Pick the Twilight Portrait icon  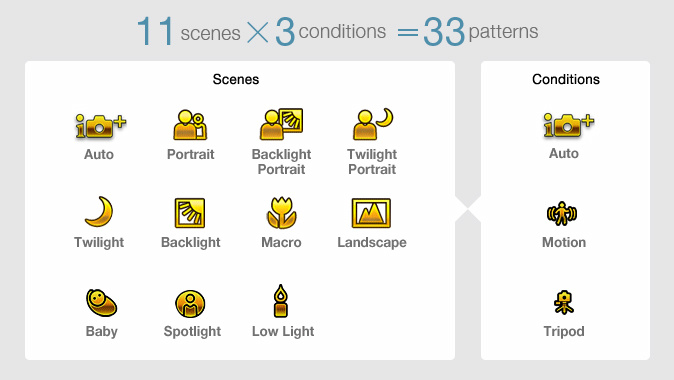click(373, 124)
